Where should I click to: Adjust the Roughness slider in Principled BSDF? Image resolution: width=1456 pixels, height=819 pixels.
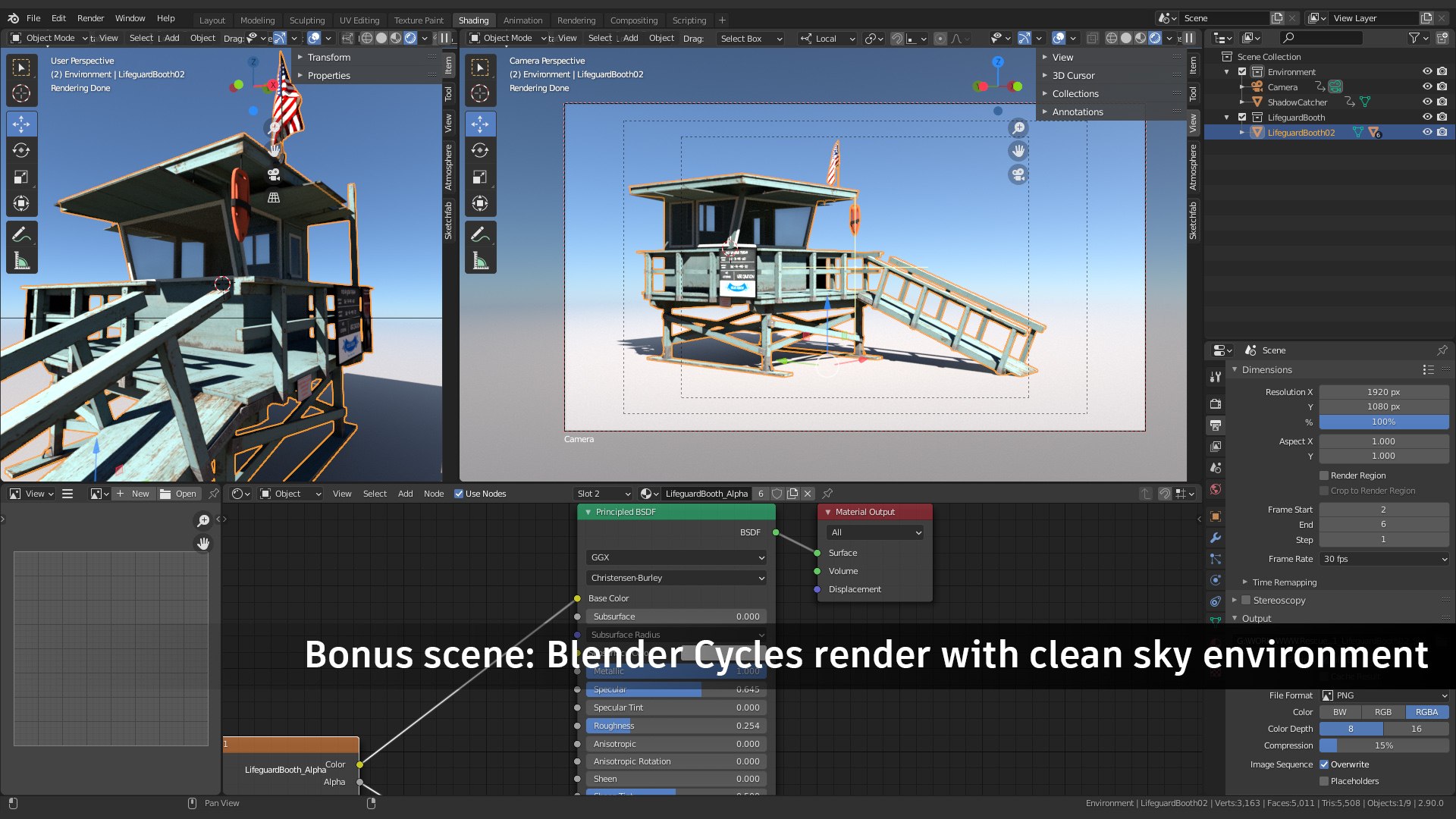(676, 726)
